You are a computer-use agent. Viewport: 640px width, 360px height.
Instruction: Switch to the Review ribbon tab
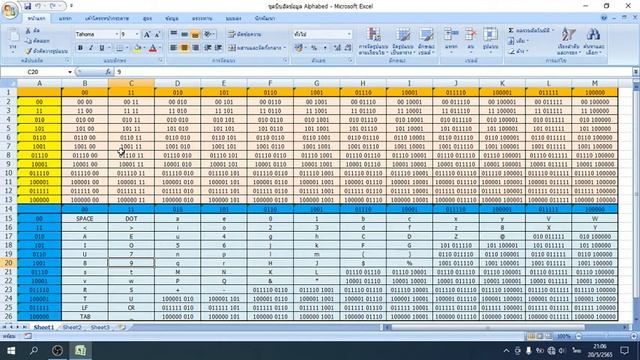click(x=202, y=19)
